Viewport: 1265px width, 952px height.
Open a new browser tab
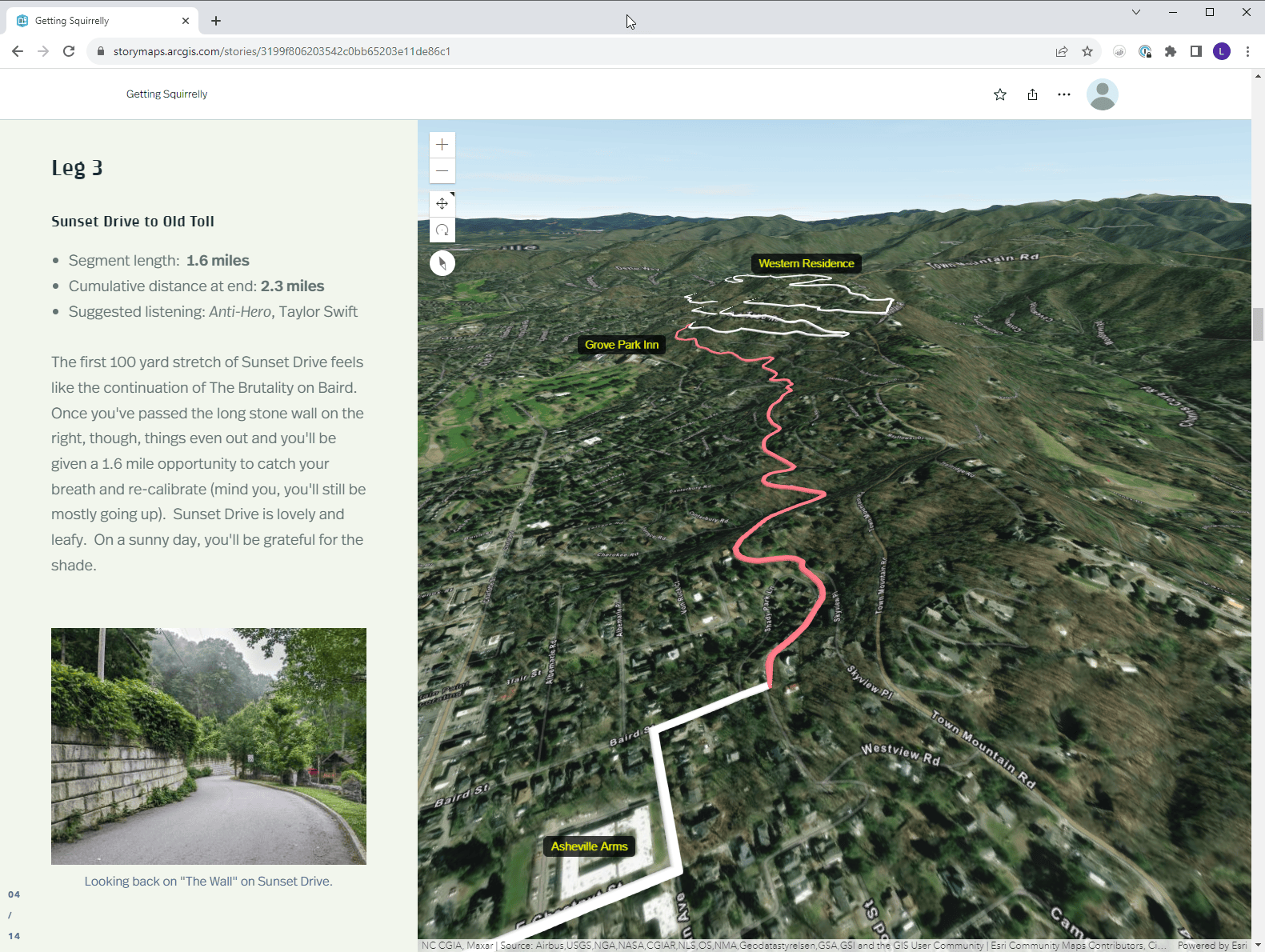click(x=216, y=21)
